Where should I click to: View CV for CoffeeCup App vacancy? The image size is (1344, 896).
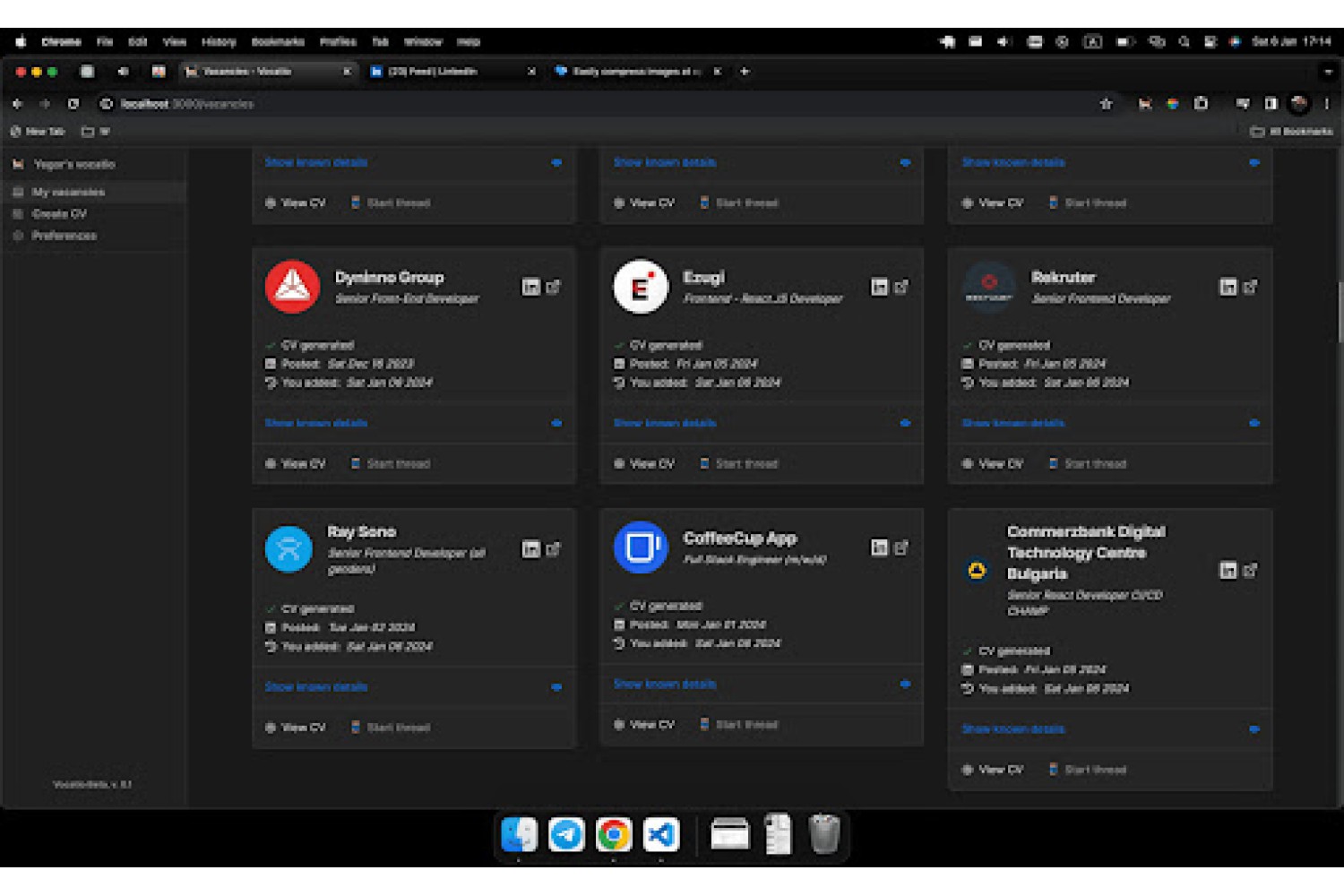[644, 725]
